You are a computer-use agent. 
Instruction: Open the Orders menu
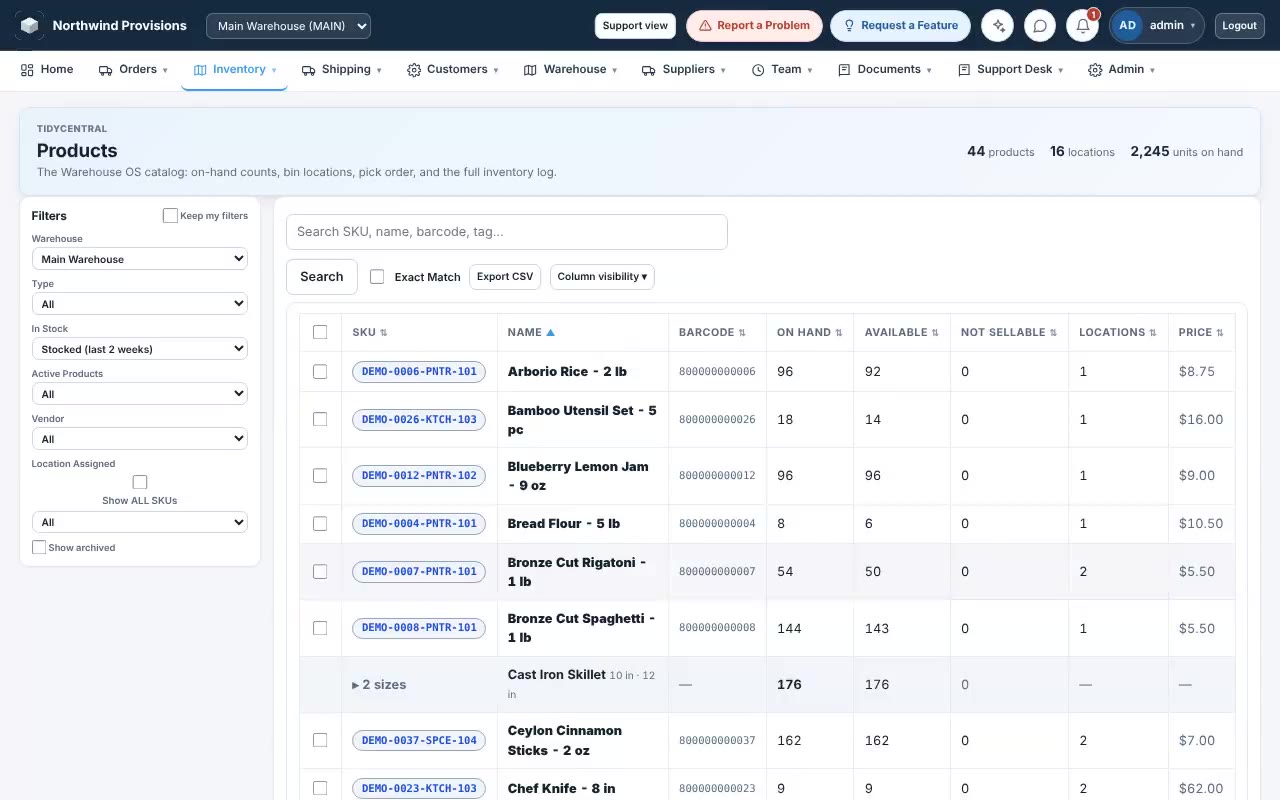click(x=133, y=70)
